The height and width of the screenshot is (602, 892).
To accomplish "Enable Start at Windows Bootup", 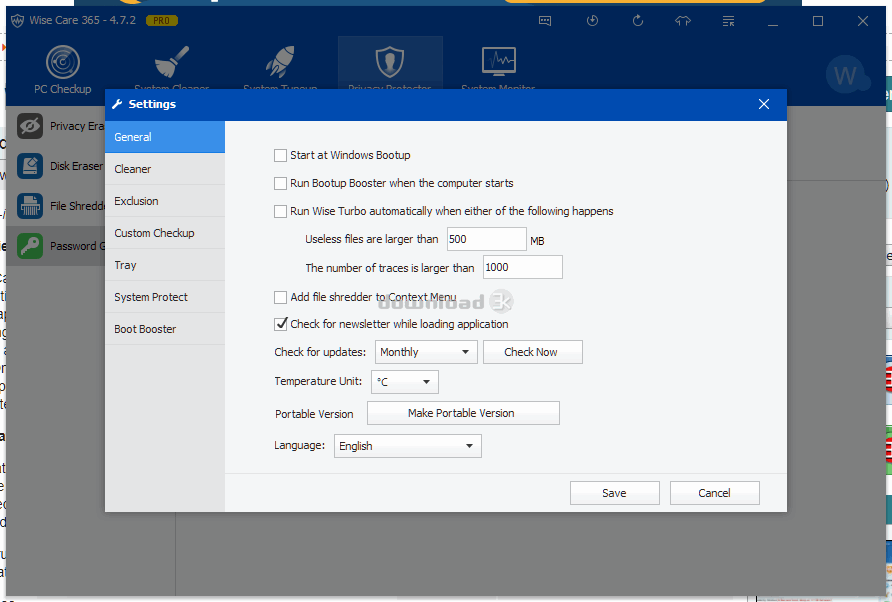I will coord(281,156).
